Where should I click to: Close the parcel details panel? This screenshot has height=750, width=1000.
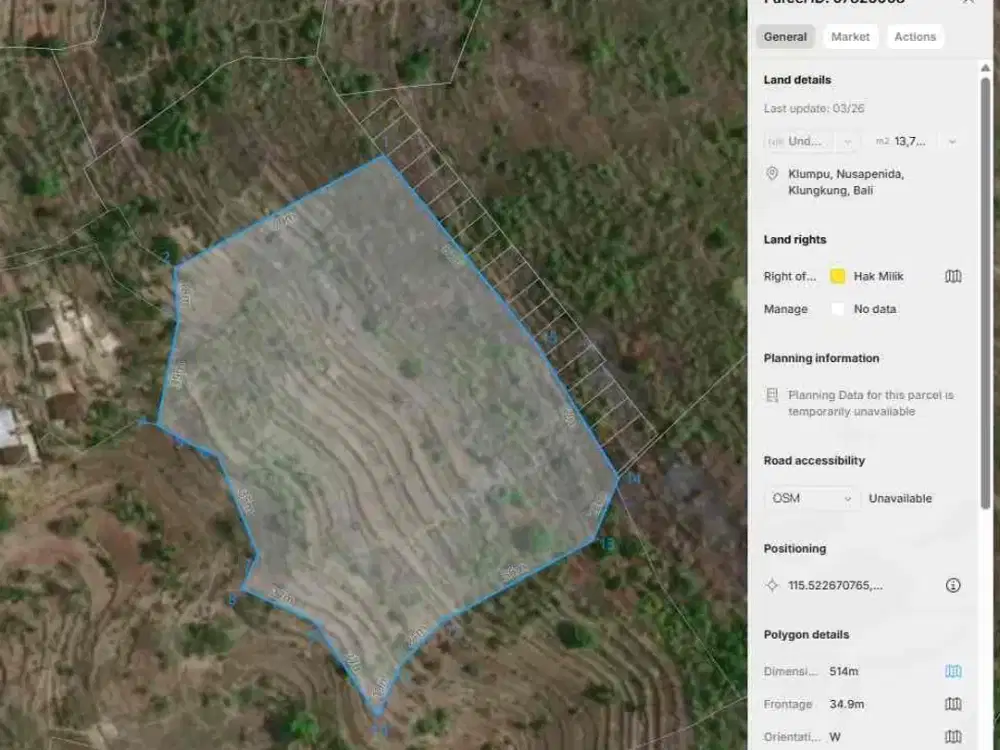click(x=968, y=2)
